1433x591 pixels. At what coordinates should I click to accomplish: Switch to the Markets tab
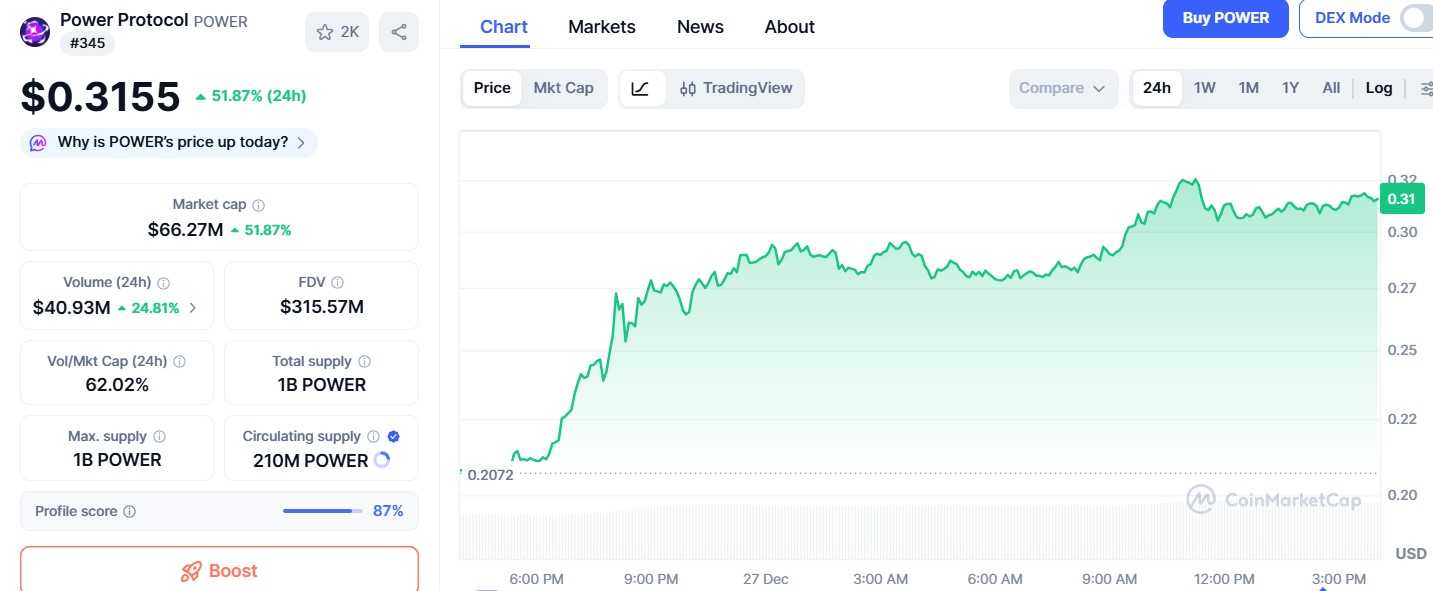coord(601,26)
